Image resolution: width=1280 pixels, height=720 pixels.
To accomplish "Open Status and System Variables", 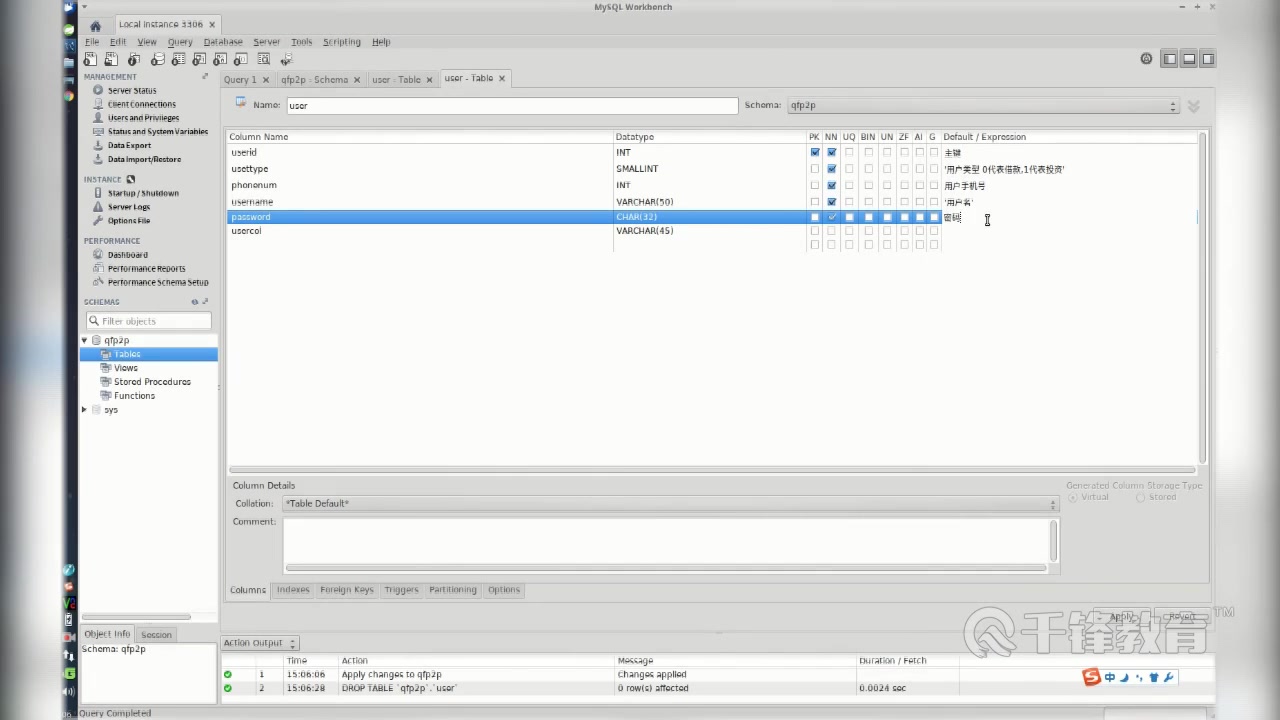I will (158, 132).
